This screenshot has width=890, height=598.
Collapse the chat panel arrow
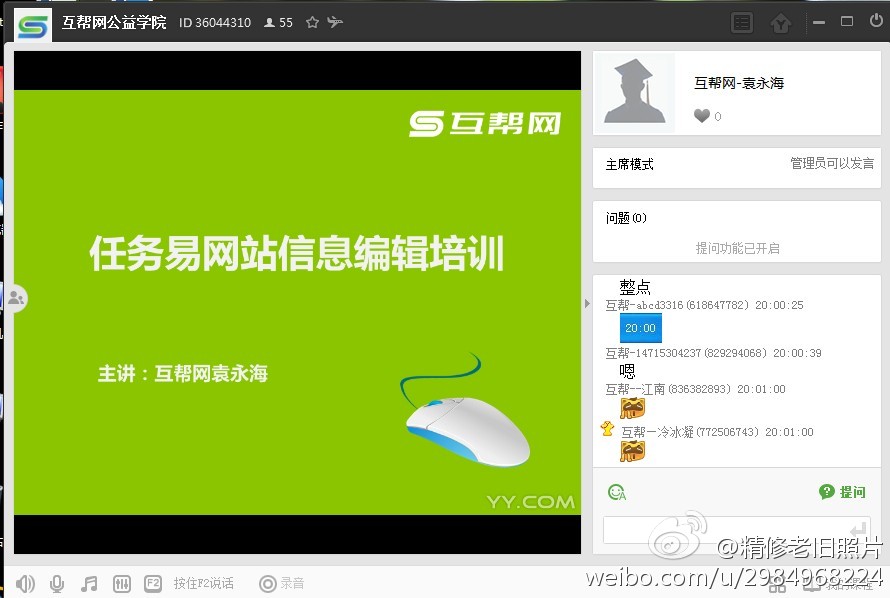point(587,304)
